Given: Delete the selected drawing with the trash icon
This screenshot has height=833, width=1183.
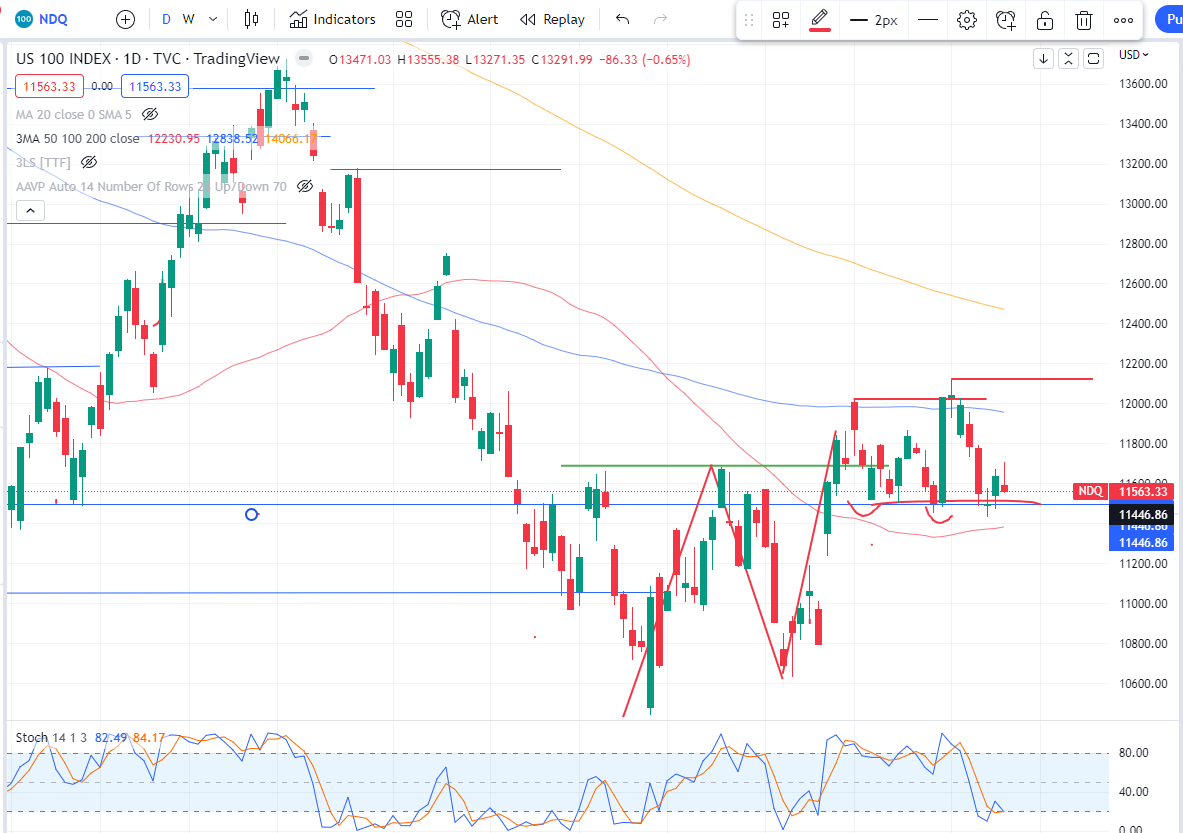Looking at the screenshot, I should [1083, 20].
